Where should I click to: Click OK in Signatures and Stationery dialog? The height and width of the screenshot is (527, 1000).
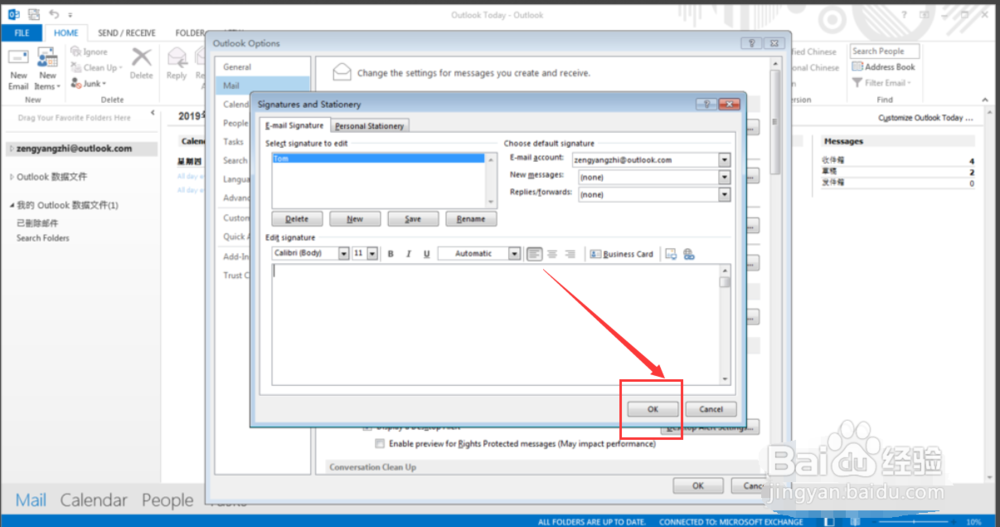[652, 409]
